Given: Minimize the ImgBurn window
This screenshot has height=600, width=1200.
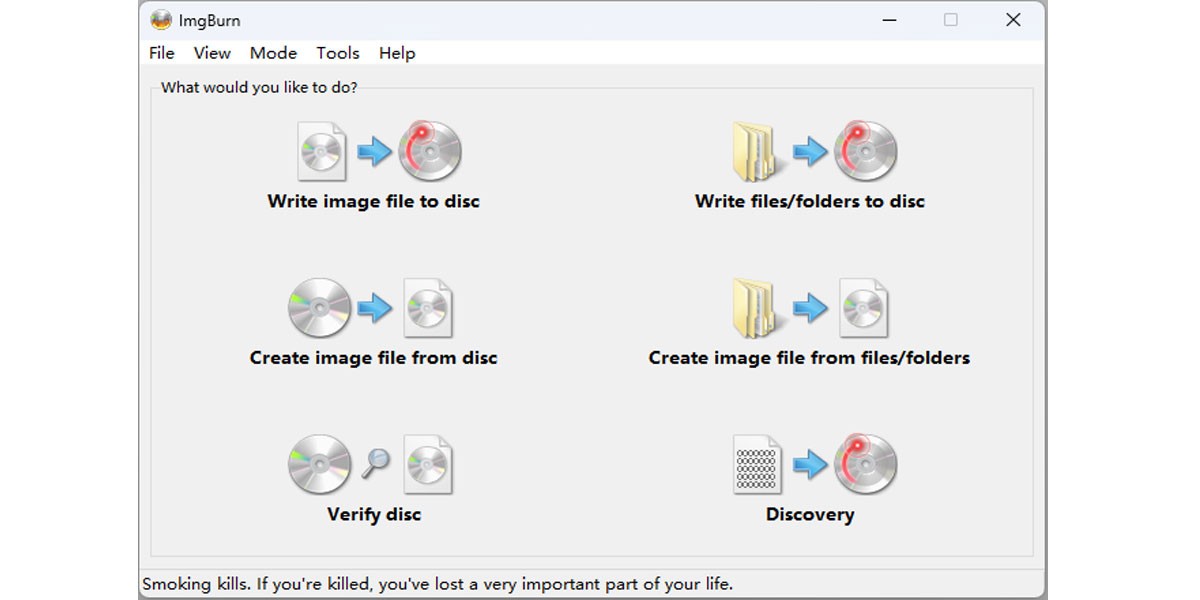Looking at the screenshot, I should pyautogui.click(x=887, y=20).
